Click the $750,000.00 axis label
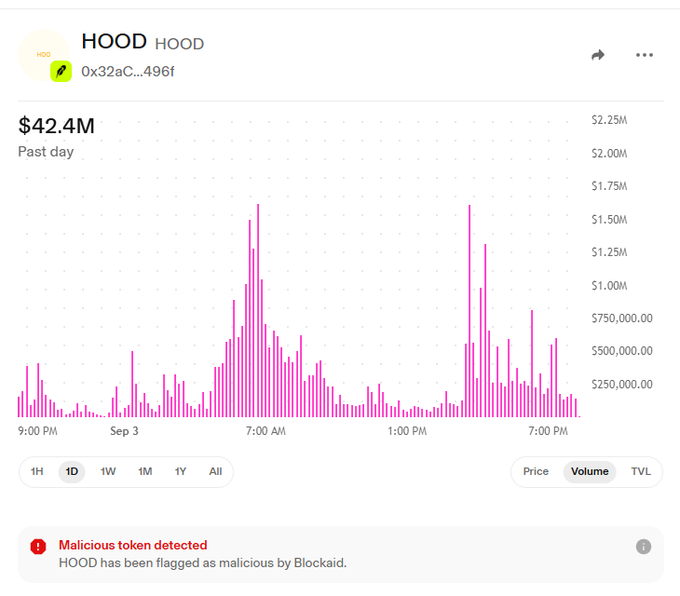 coord(622,318)
